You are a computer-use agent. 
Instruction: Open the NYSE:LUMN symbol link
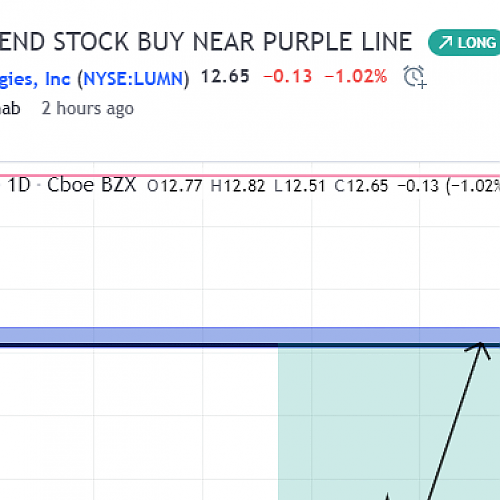pos(133,79)
